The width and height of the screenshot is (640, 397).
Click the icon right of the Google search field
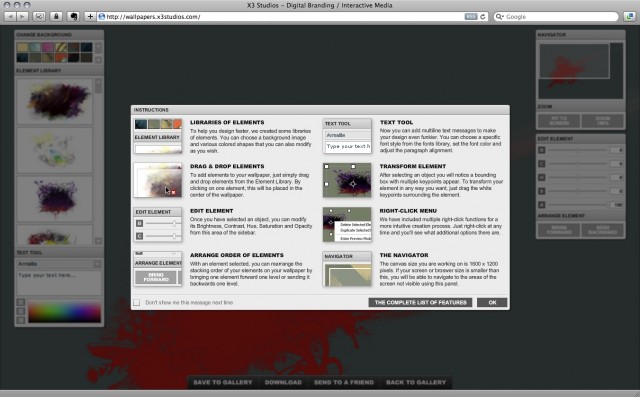(629, 17)
